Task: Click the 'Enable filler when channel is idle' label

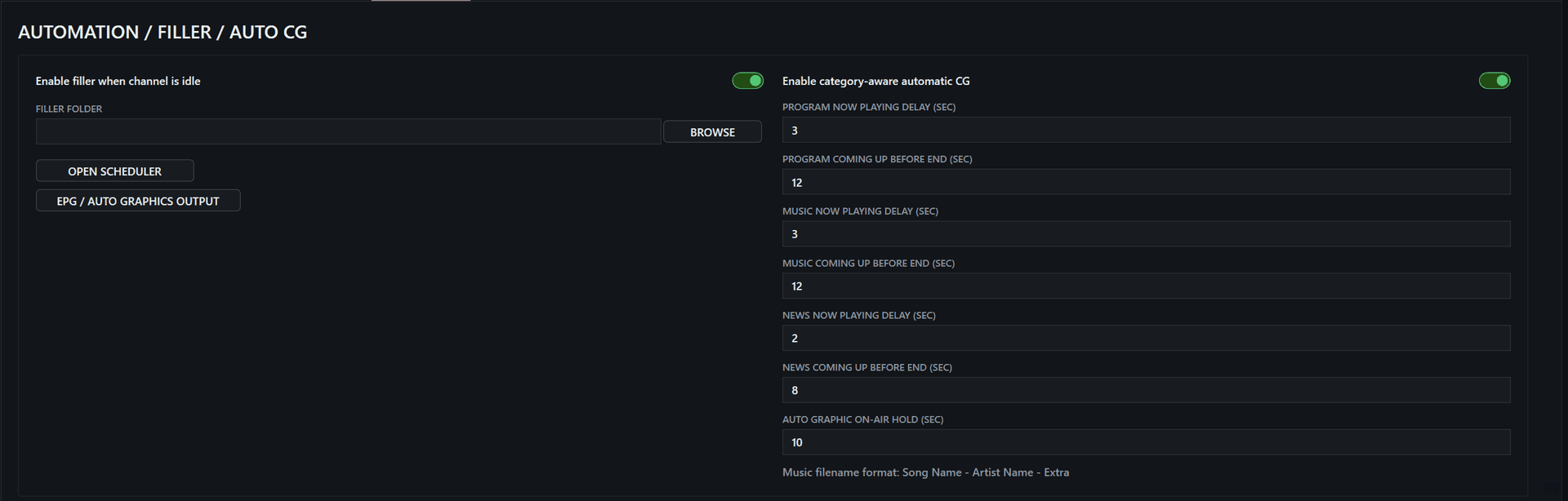Action: point(118,81)
